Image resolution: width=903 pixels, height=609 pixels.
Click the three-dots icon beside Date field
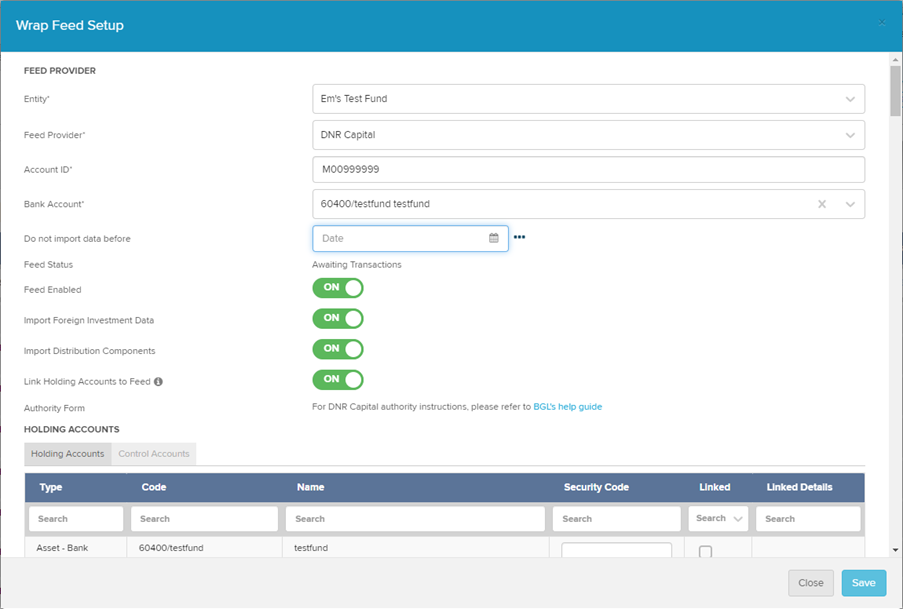coord(519,238)
